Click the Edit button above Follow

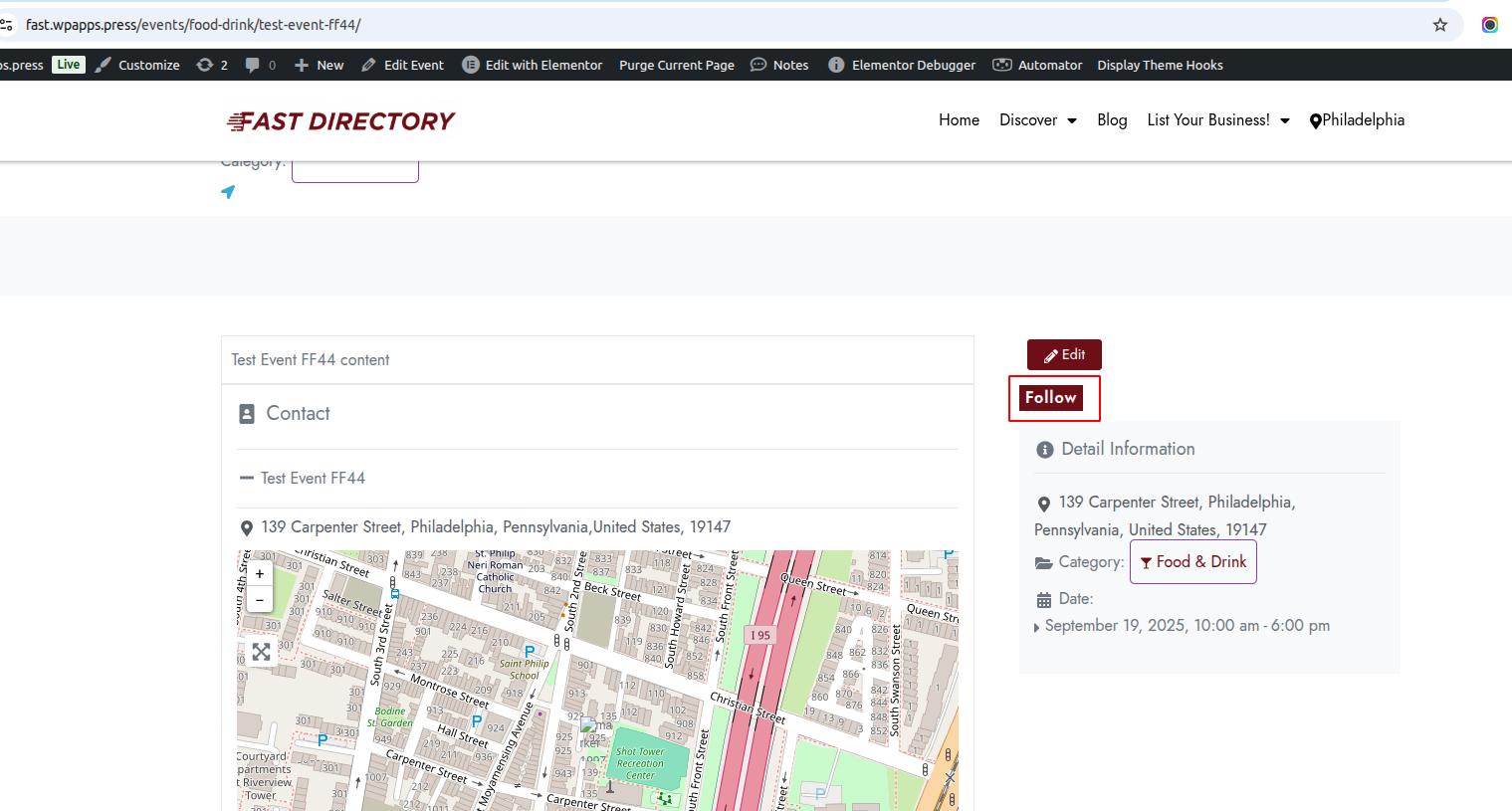1064,355
